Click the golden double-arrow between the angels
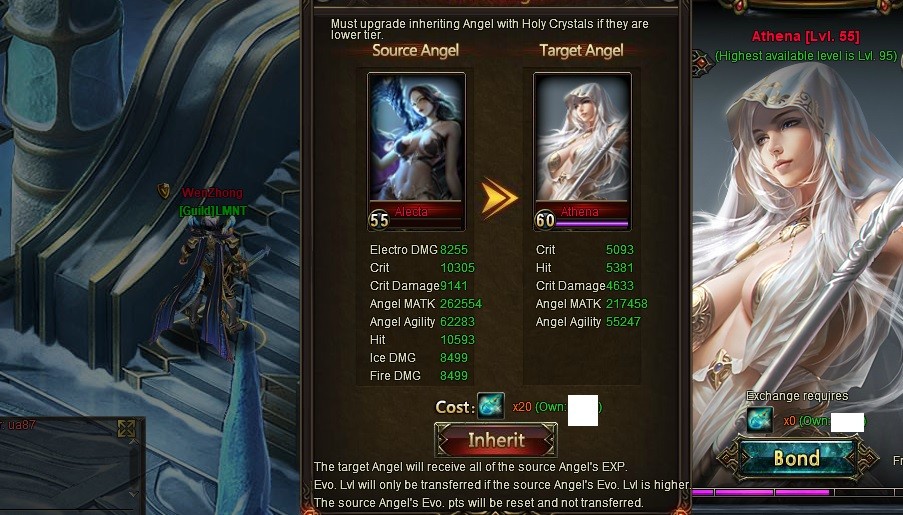This screenshot has width=903, height=515. click(499, 198)
